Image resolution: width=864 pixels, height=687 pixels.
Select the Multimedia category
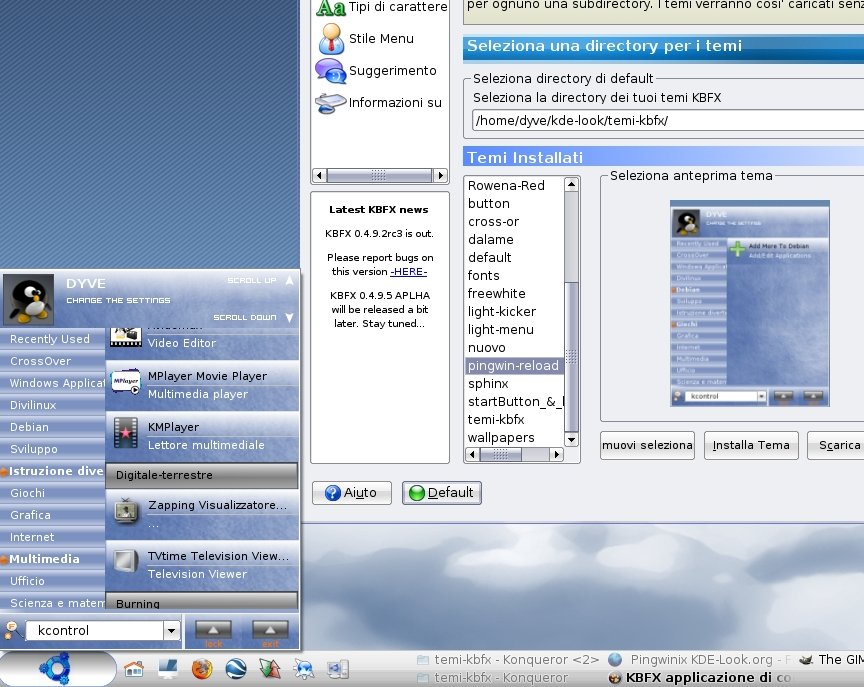point(53,559)
